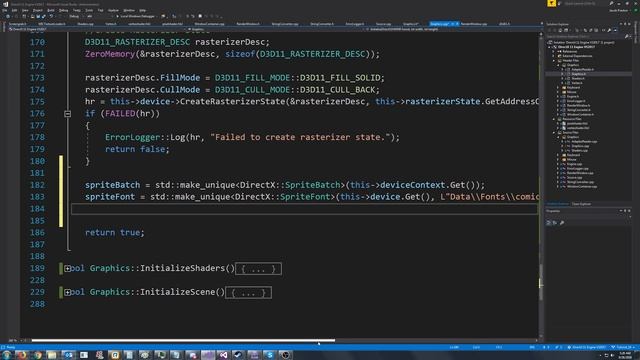Image resolution: width=640 pixels, height=360 pixels.
Task: Expand the InitializeShaders function outline
Action: click(67, 269)
